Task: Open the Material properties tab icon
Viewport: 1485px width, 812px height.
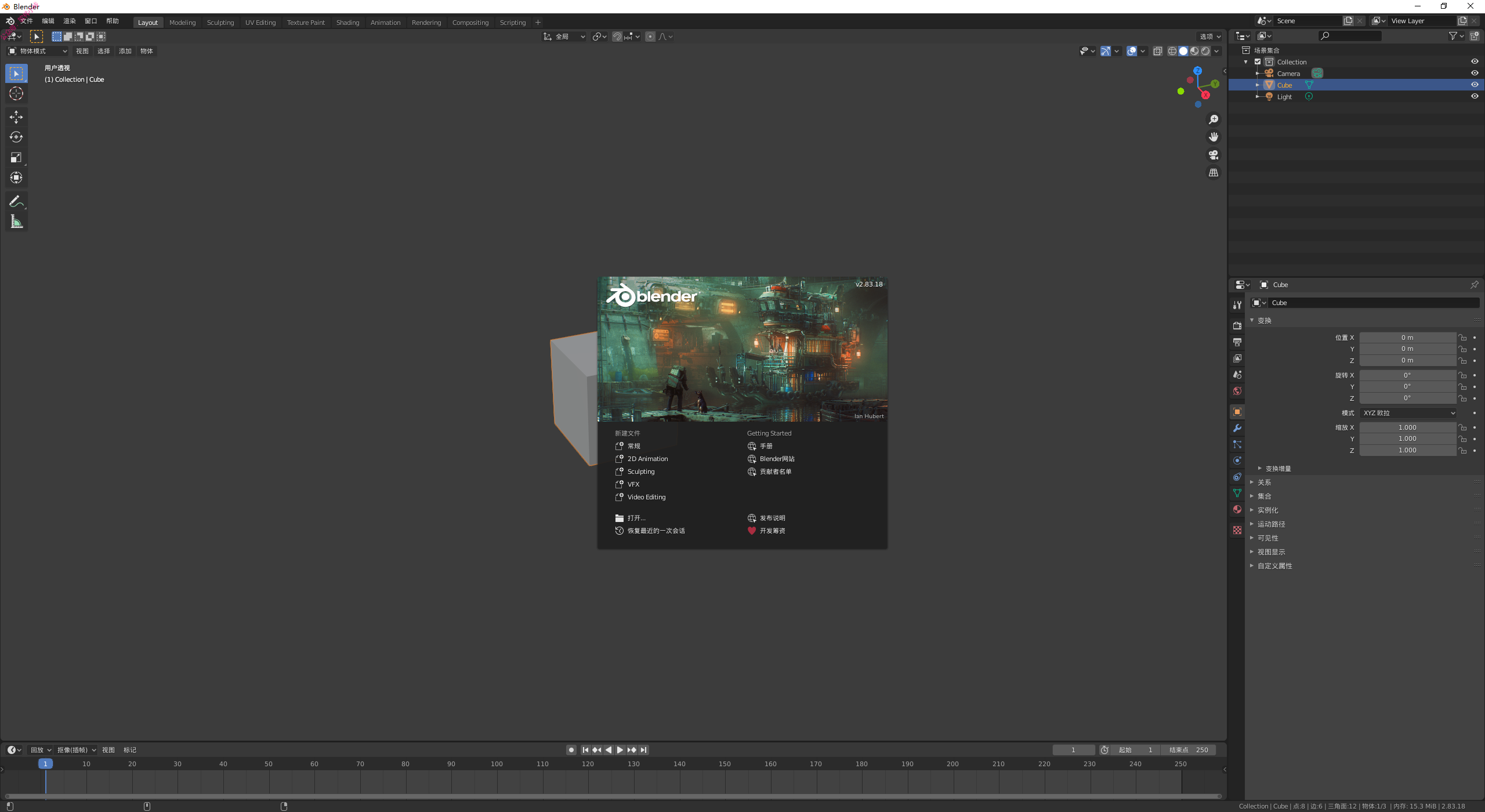Action: [x=1237, y=509]
